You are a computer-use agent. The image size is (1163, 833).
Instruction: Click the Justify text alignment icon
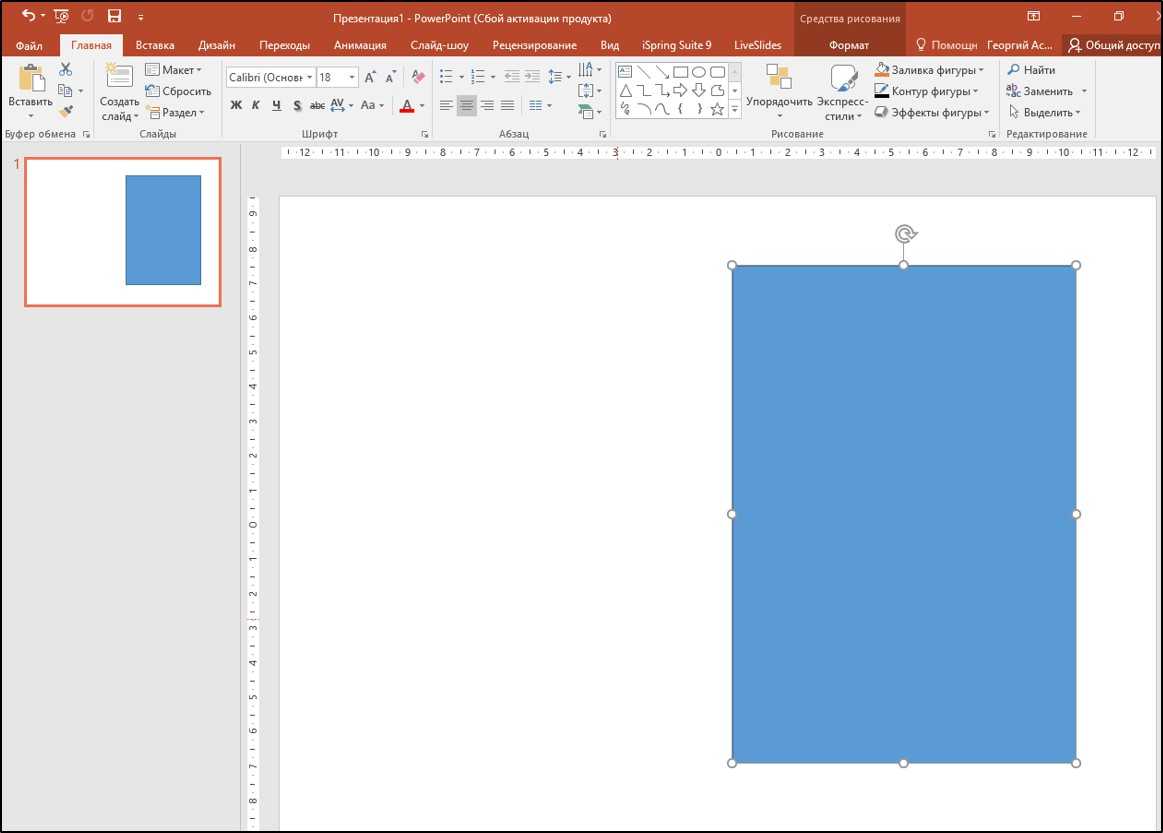tap(507, 105)
